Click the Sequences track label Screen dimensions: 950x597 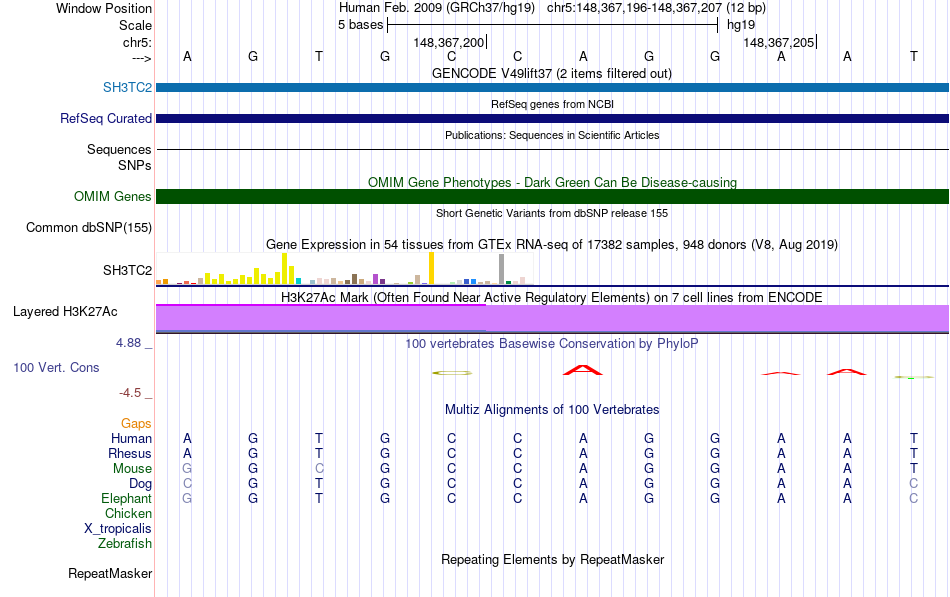point(119,149)
